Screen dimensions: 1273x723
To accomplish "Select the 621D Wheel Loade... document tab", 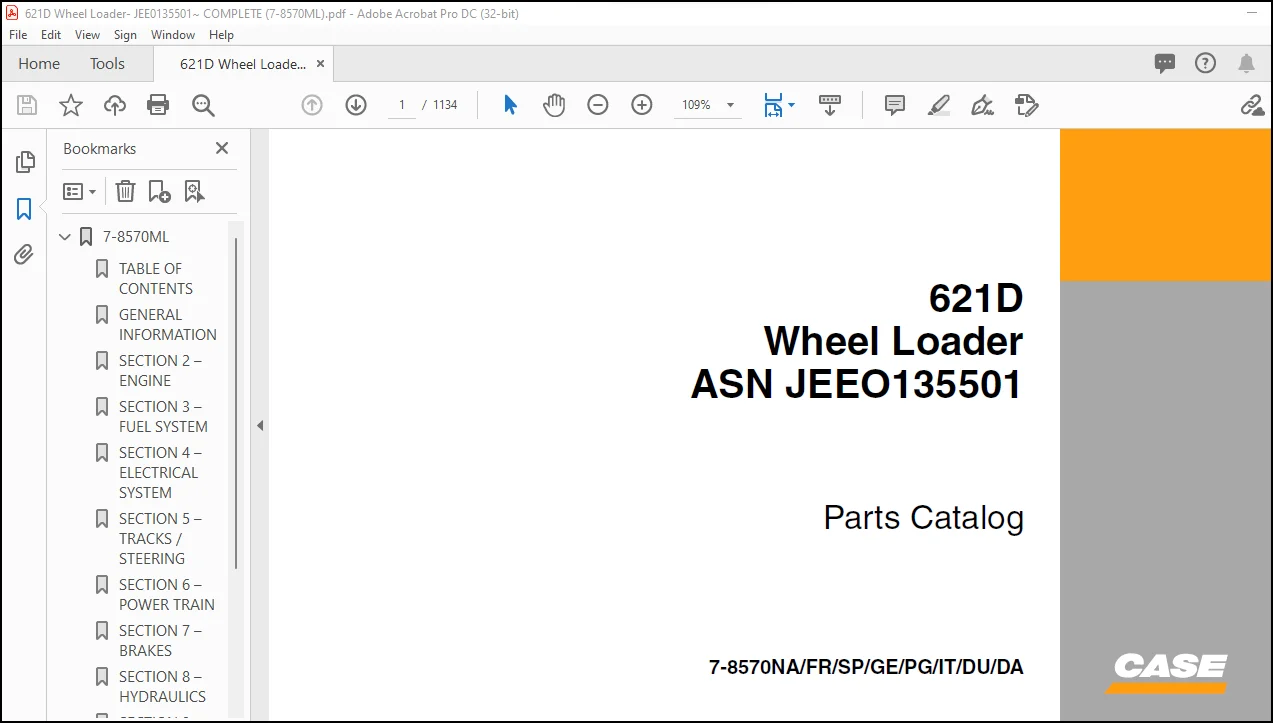I will tap(243, 64).
